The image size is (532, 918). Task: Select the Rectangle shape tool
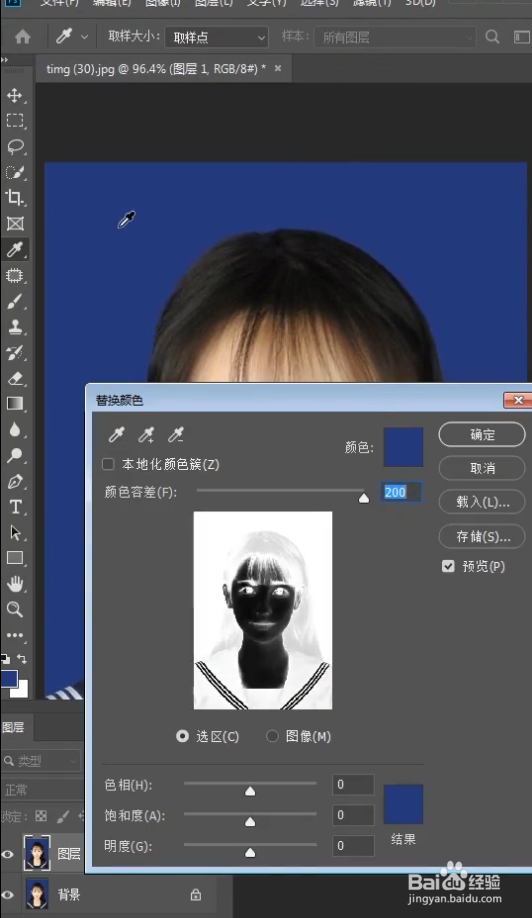[x=15, y=558]
